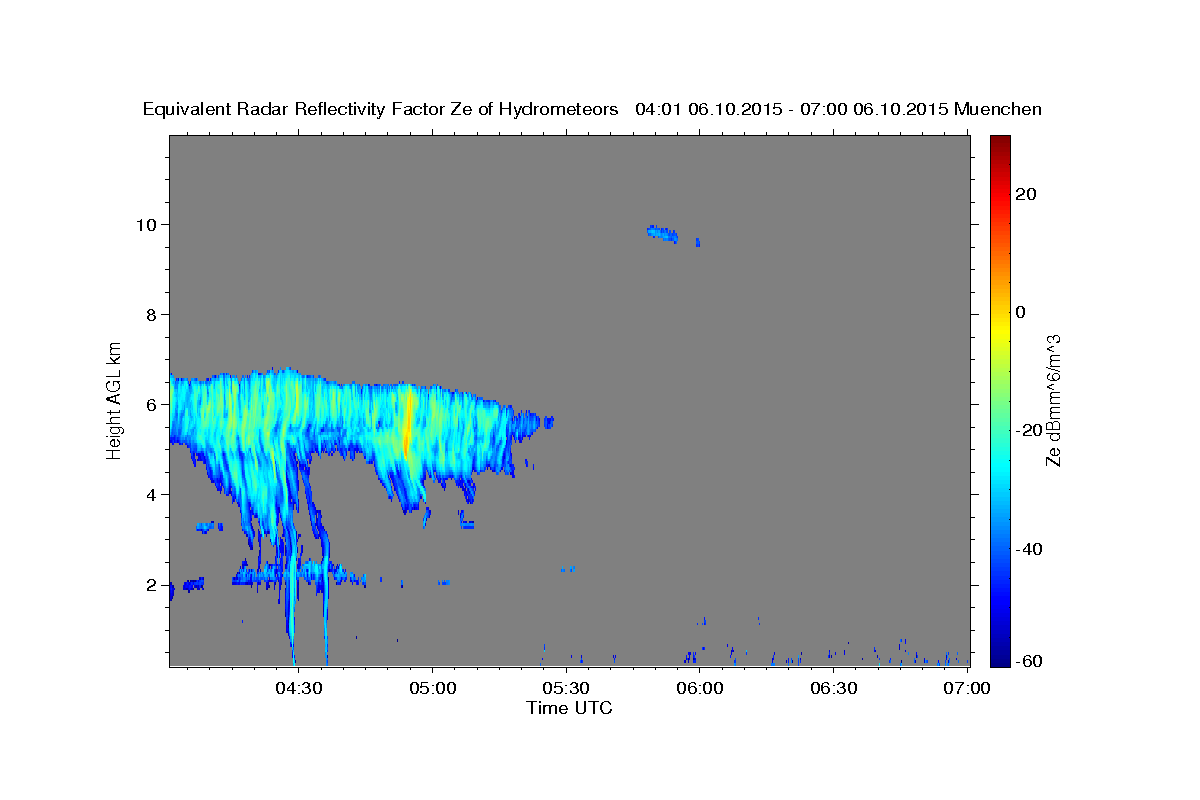Click the height tick label '8'
The height and width of the screenshot is (800, 1200).
[x=153, y=314]
